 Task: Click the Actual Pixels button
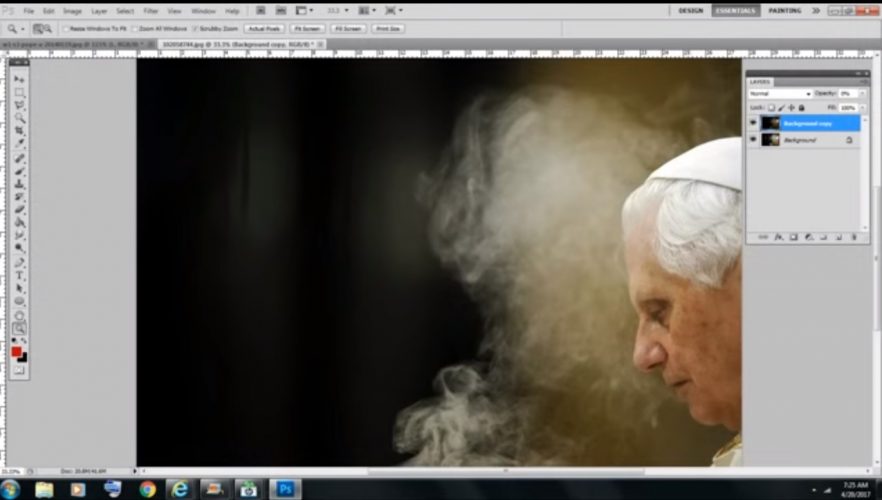[263, 29]
